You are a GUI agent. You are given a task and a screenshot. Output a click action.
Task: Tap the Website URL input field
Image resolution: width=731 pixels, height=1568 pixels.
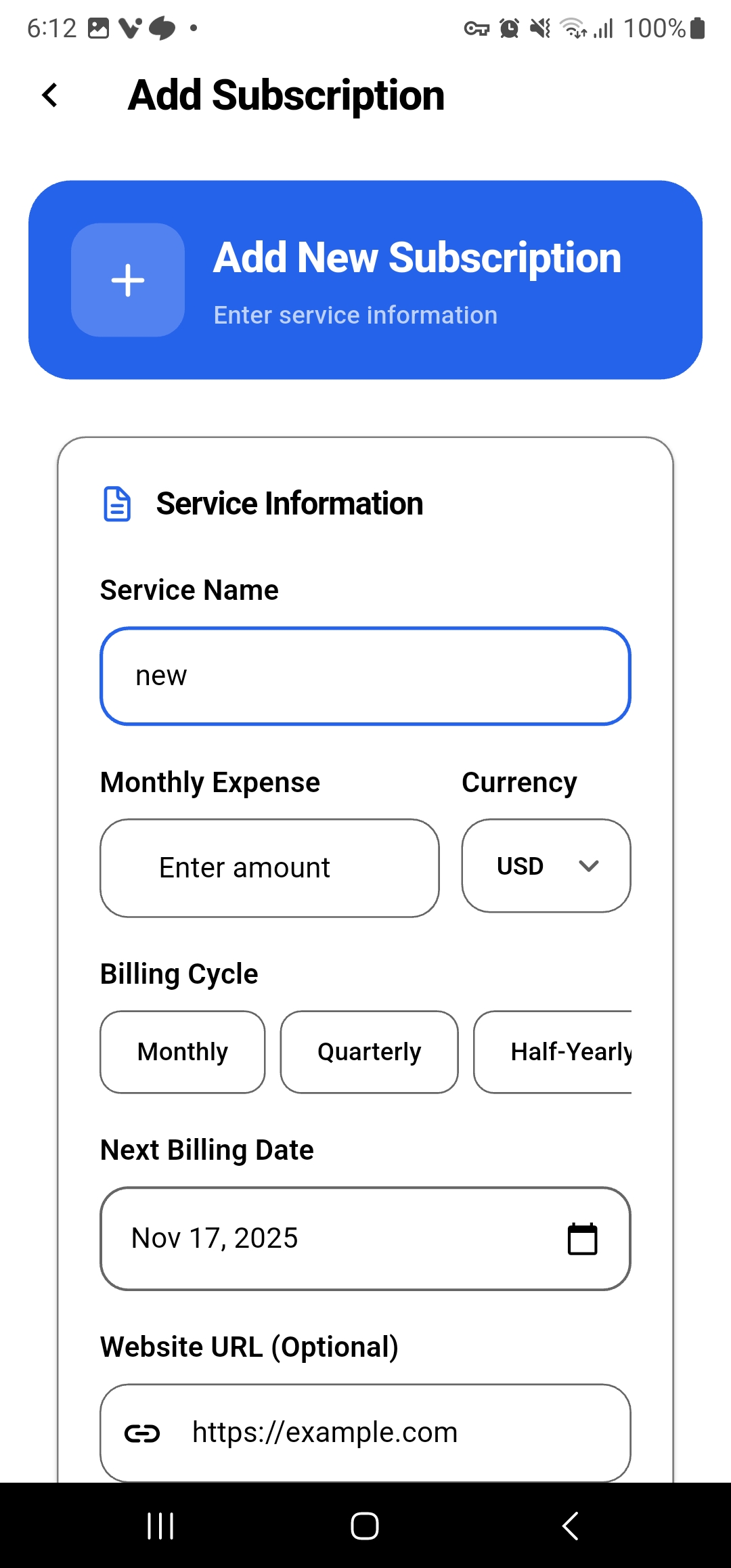pyautogui.click(x=393, y=1433)
